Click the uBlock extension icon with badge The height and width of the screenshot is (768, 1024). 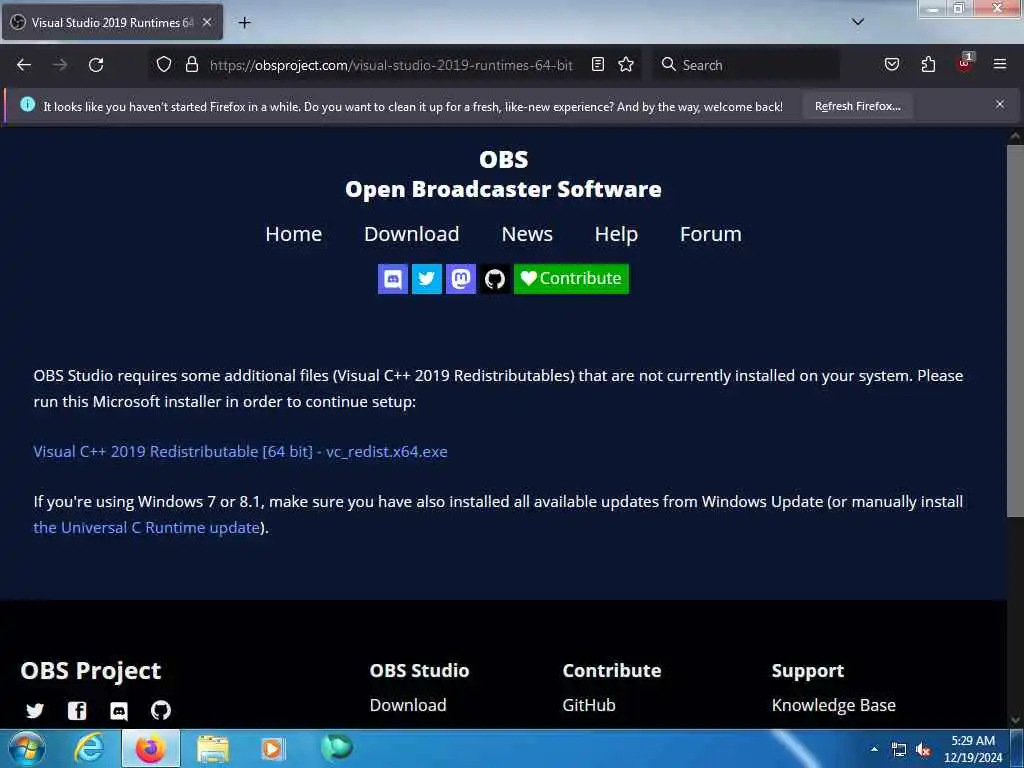[x=965, y=63]
